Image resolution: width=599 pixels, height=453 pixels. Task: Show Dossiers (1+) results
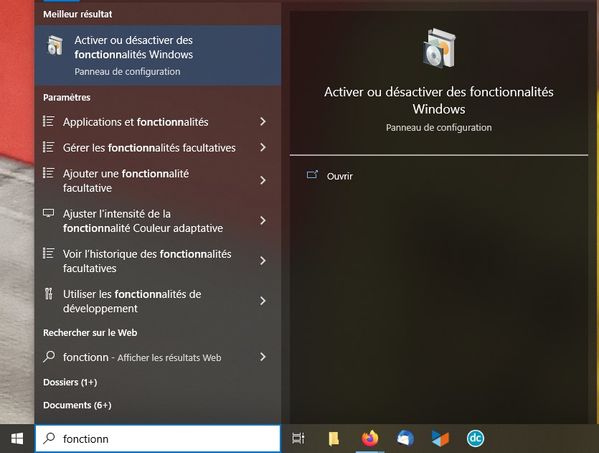[x=70, y=382]
